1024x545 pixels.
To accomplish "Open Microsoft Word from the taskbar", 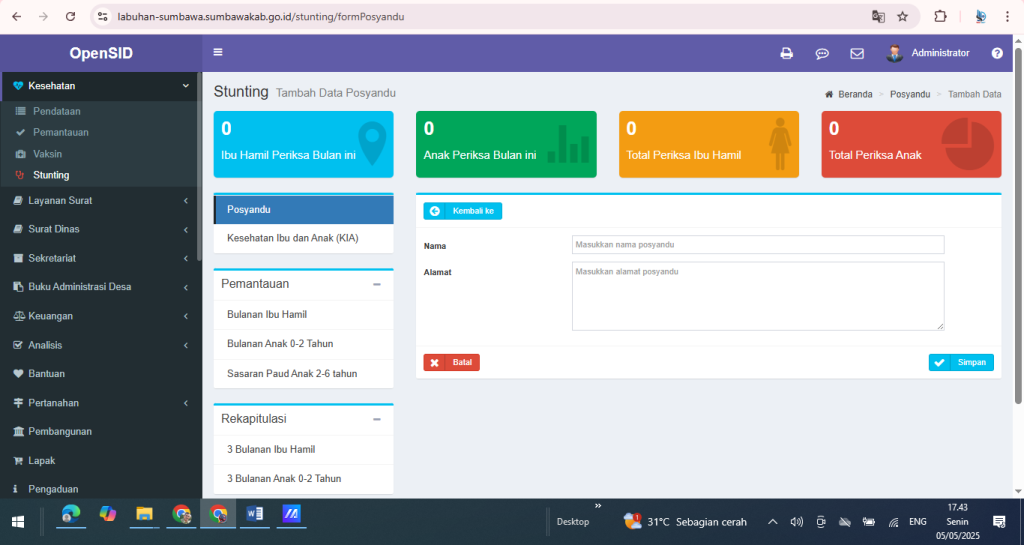I will pyautogui.click(x=255, y=514).
